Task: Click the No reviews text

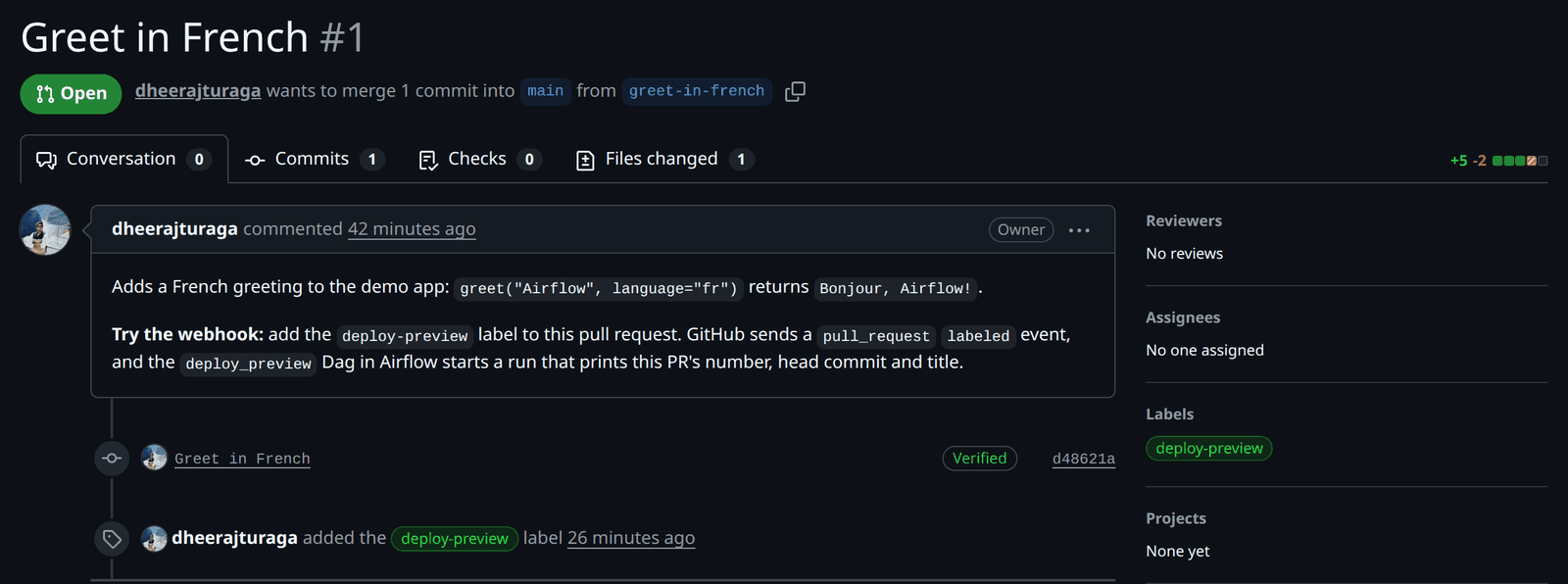Action: point(1184,254)
